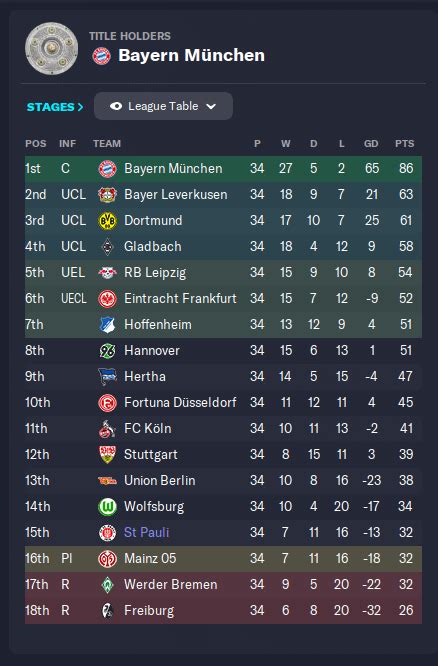
Task: Select the Eintracht Frankfurt team name
Action: click(180, 298)
